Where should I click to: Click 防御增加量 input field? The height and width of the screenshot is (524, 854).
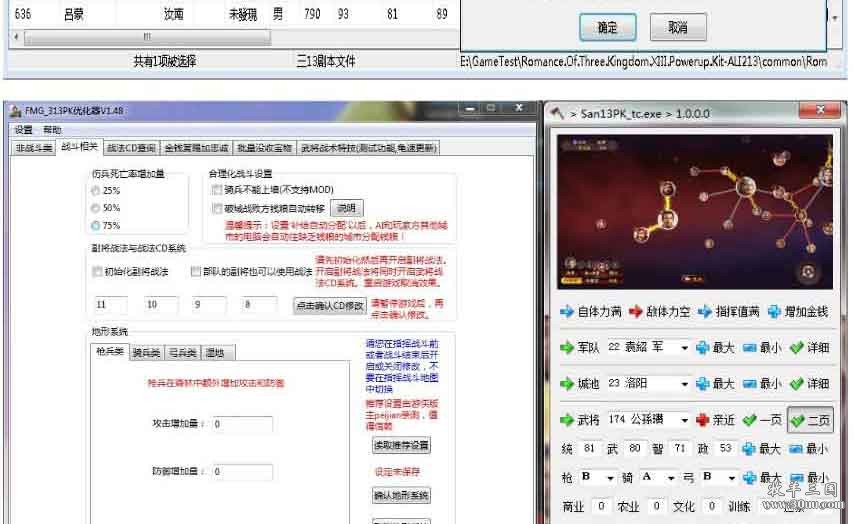pos(242,471)
